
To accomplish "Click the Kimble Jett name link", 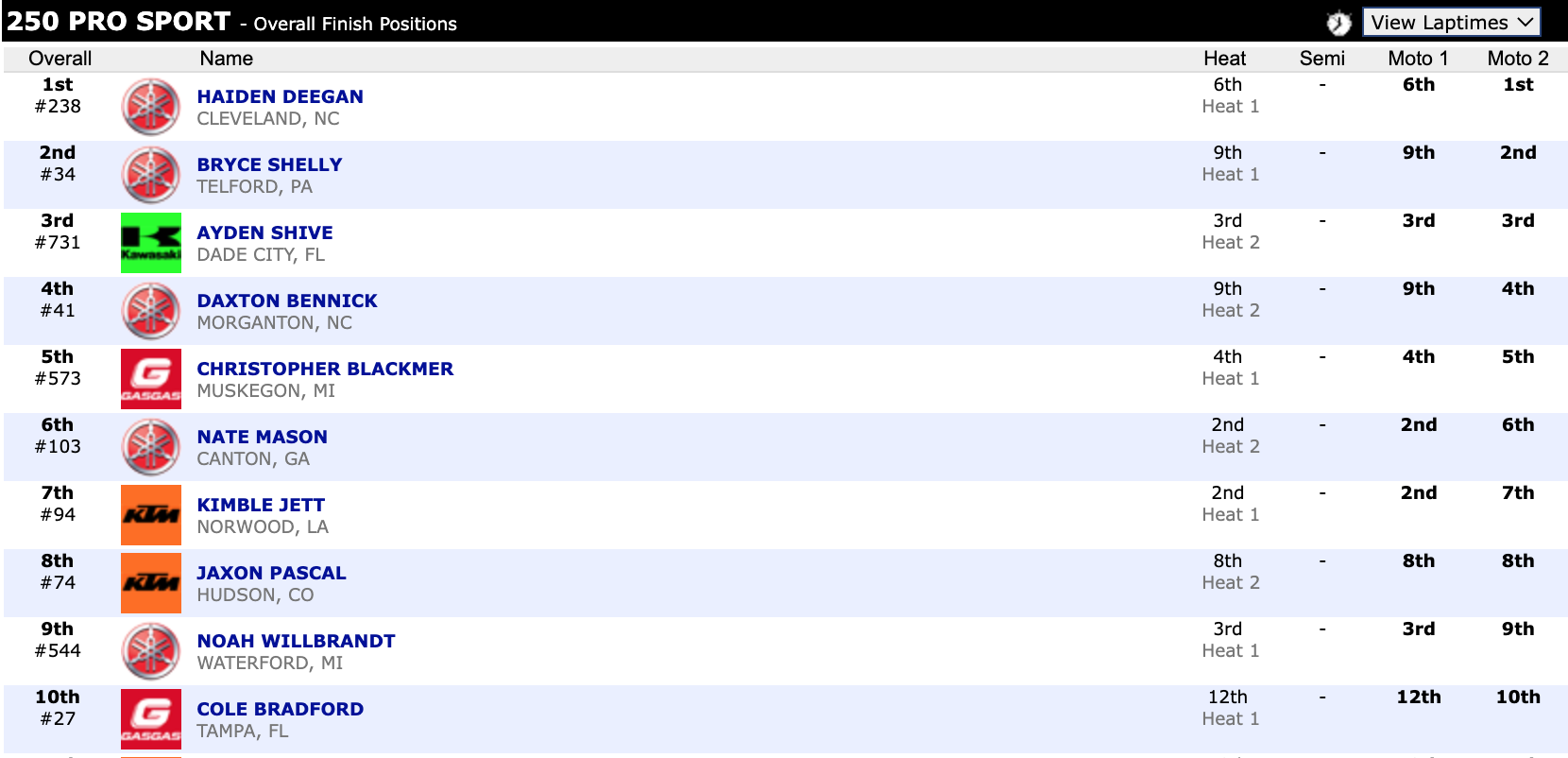I will point(261,505).
